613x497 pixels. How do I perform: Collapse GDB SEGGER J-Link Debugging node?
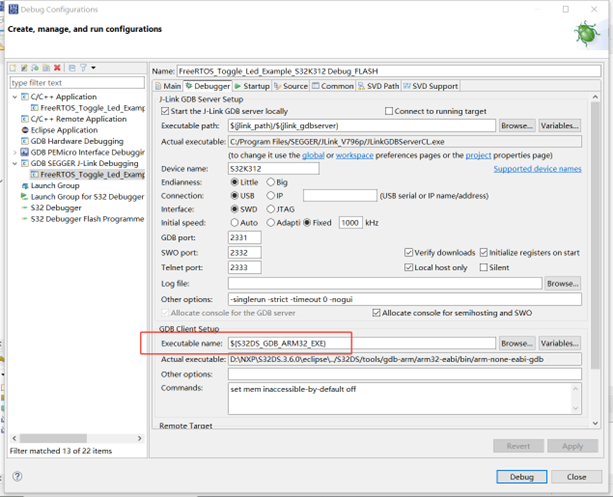point(14,163)
